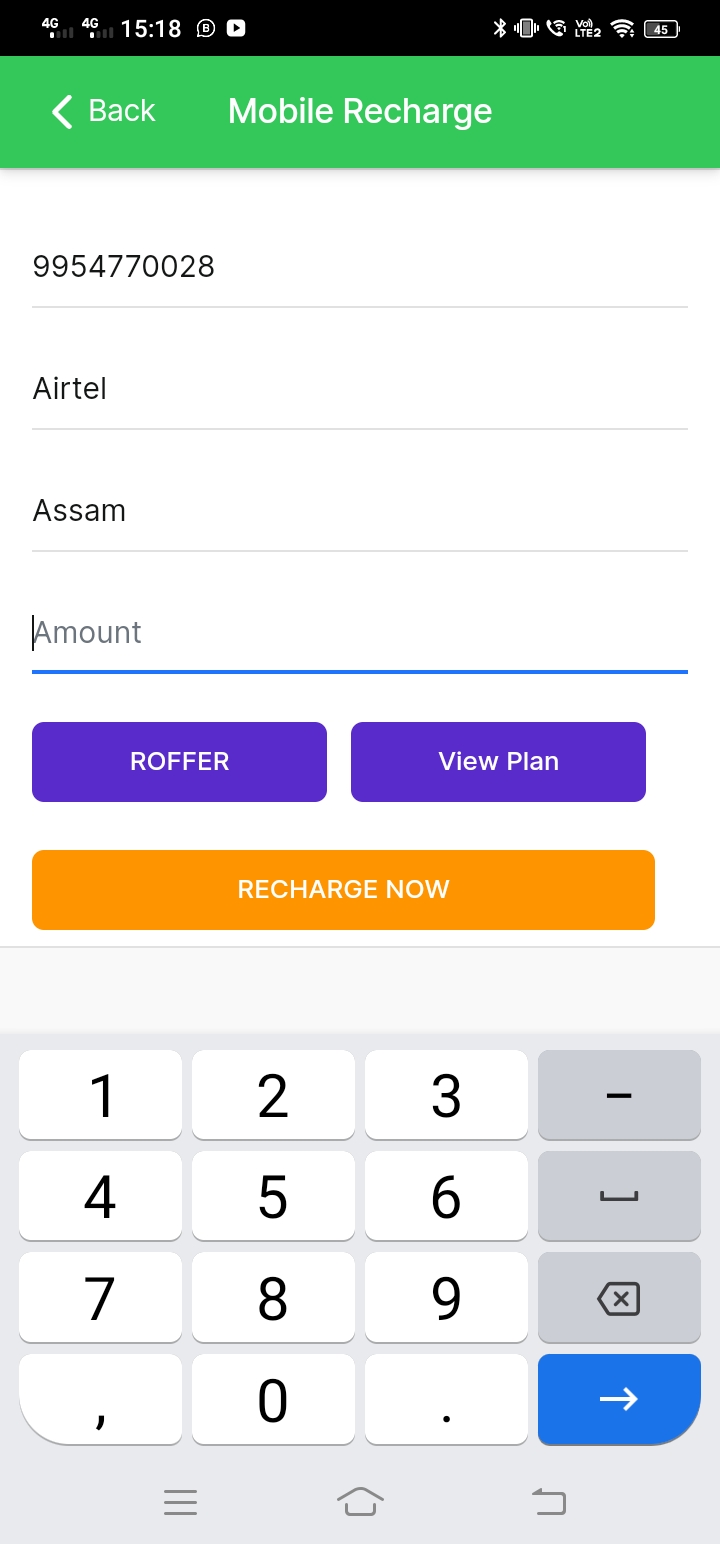Tap the space bar key icon
720x1544 pixels.
tap(619, 1196)
